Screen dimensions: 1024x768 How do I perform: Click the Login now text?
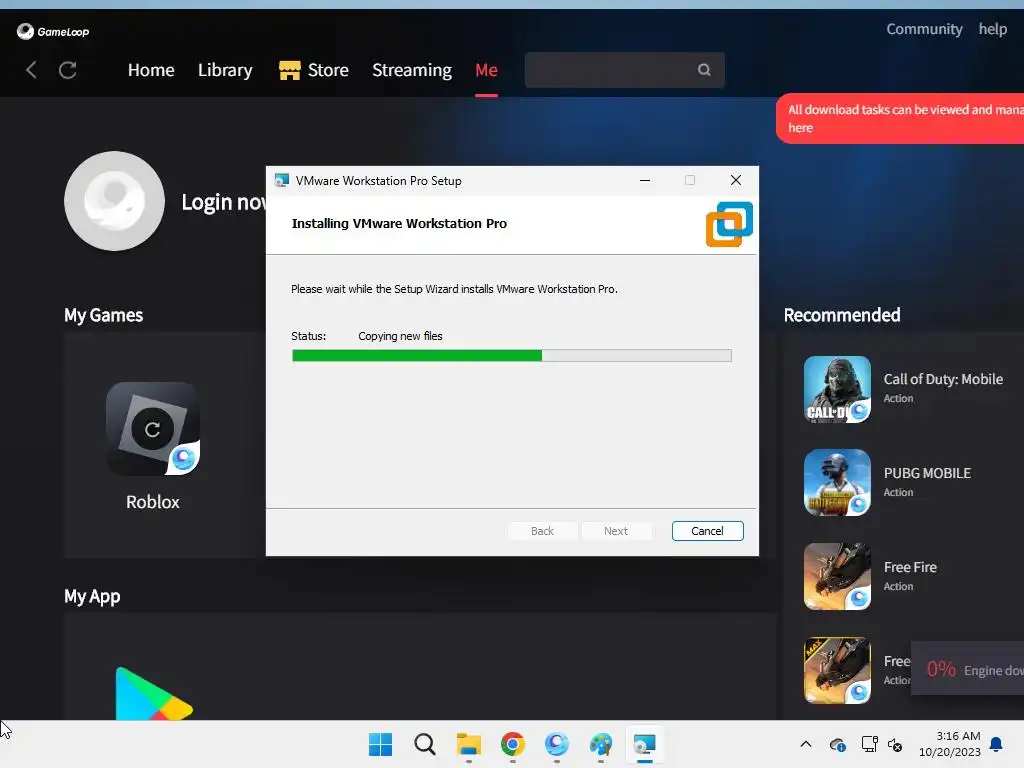click(223, 202)
